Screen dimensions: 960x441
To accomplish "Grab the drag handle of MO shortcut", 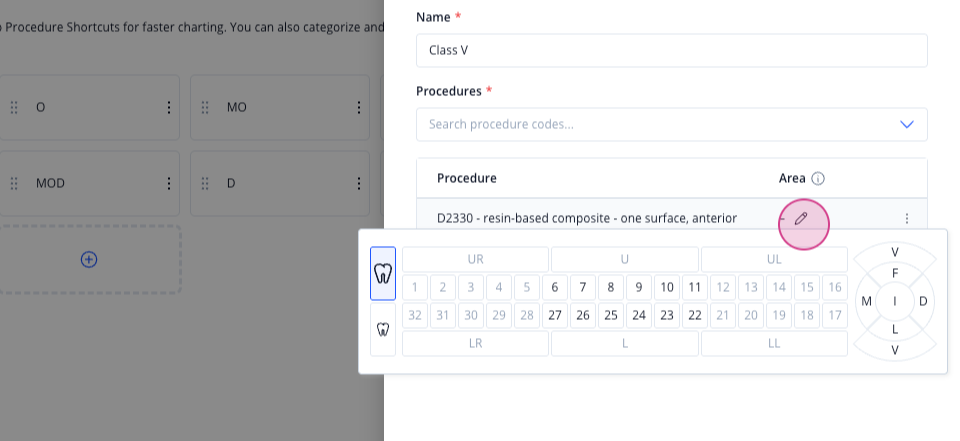I will [x=205, y=108].
